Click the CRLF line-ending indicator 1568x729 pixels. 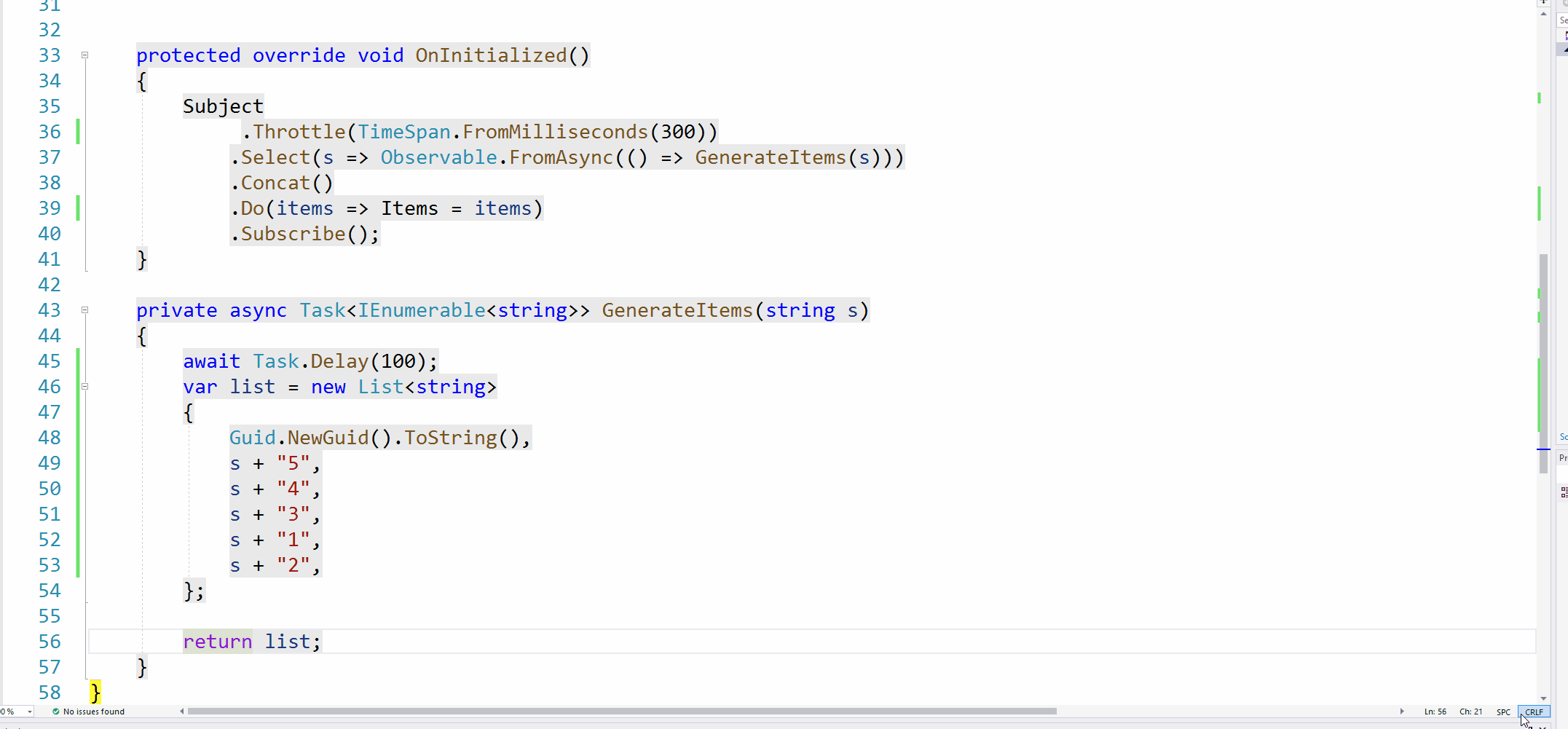click(1534, 712)
